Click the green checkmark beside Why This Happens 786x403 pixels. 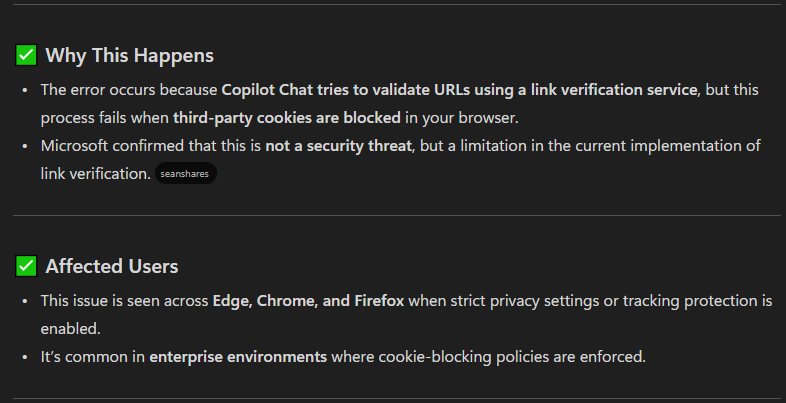click(27, 55)
